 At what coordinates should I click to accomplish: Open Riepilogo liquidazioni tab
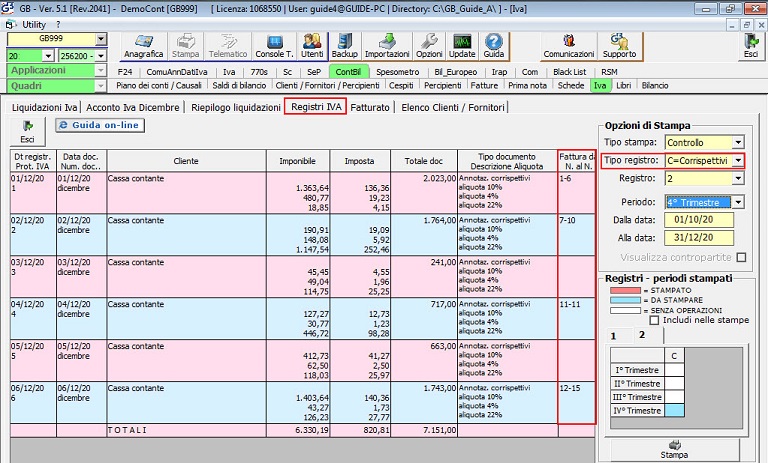pyautogui.click(x=236, y=107)
